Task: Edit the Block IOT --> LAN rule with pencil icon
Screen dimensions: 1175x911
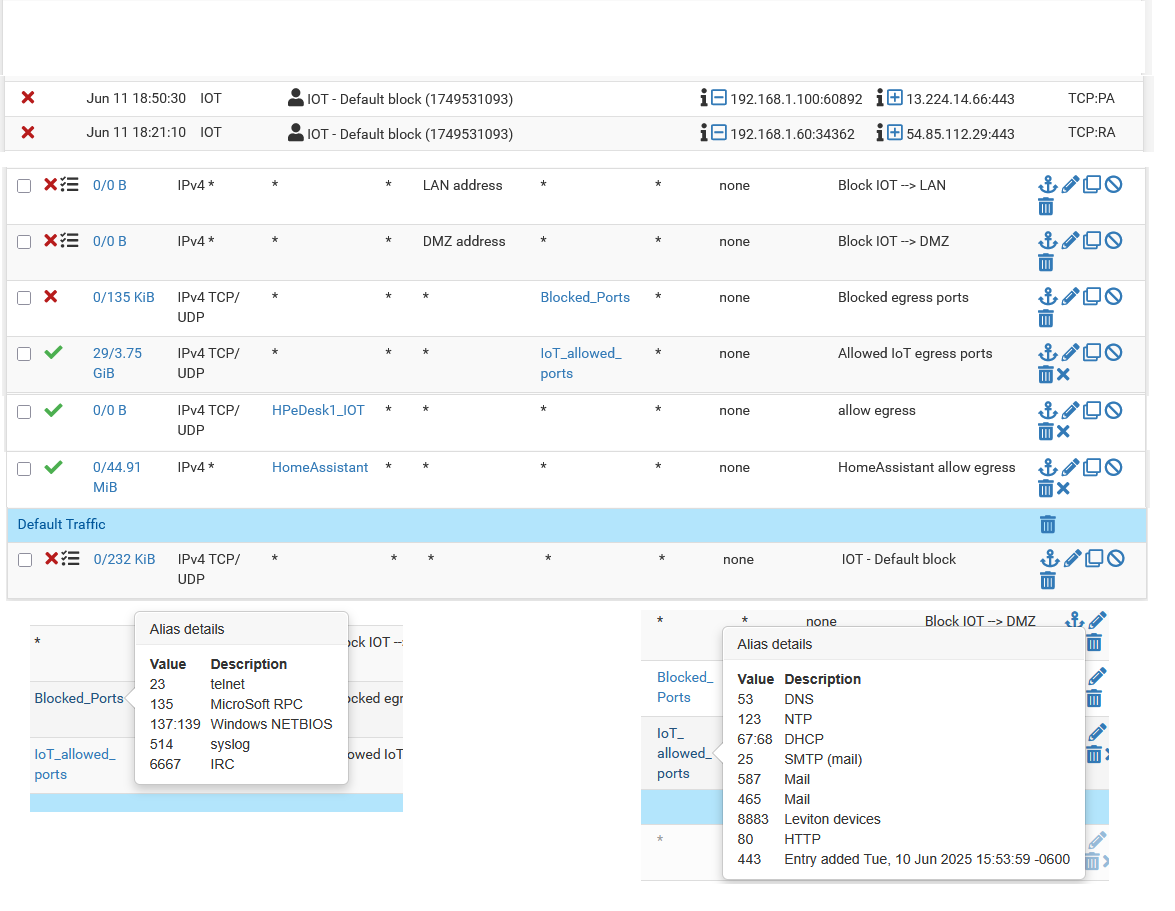Action: (x=1070, y=184)
